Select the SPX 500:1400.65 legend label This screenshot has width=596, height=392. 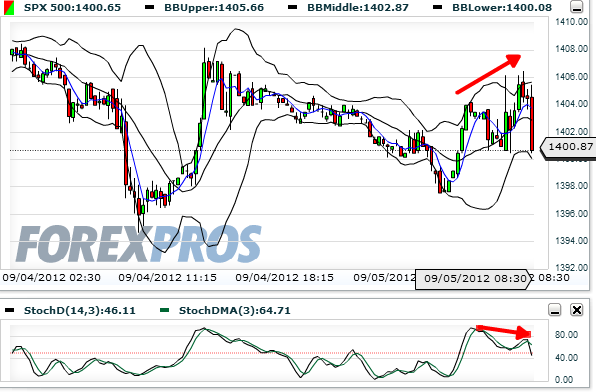[x=72, y=8]
